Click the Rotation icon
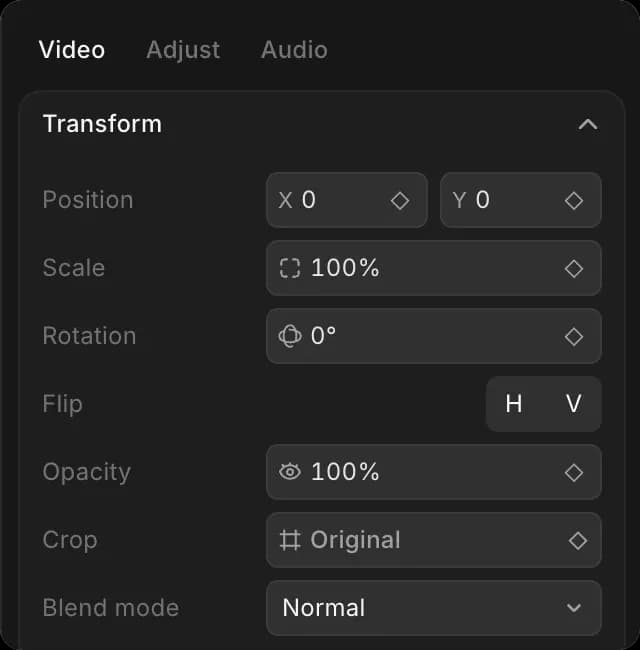The image size is (640, 650). (290, 336)
